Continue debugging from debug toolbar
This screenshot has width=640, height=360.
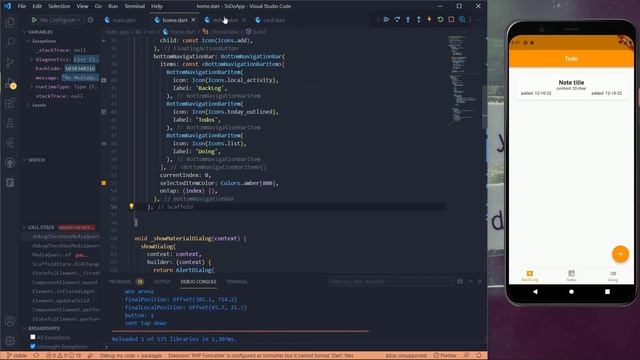tap(386, 20)
